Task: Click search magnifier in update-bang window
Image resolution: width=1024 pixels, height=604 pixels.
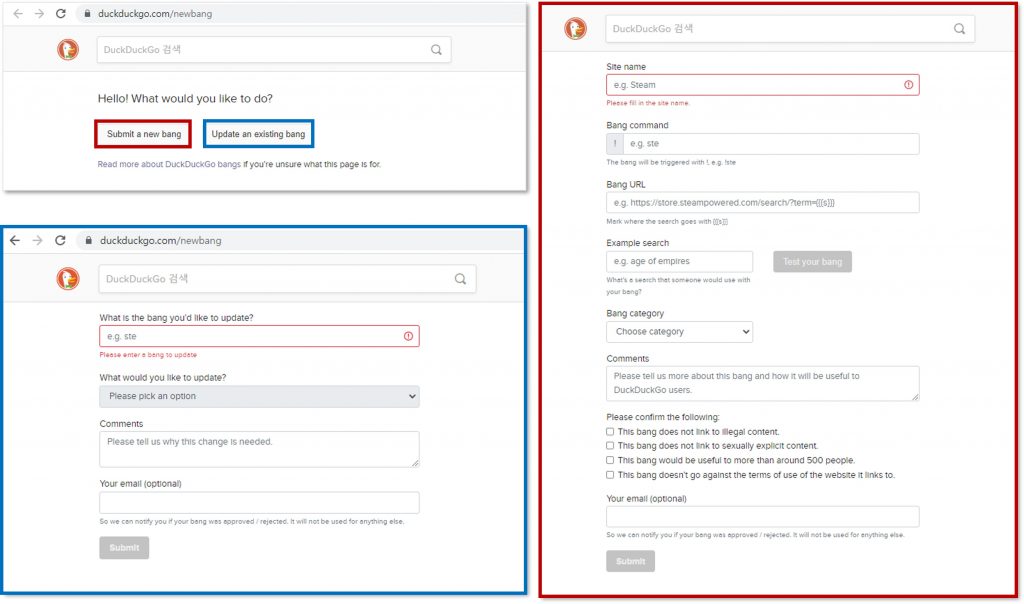Action: pos(460,279)
